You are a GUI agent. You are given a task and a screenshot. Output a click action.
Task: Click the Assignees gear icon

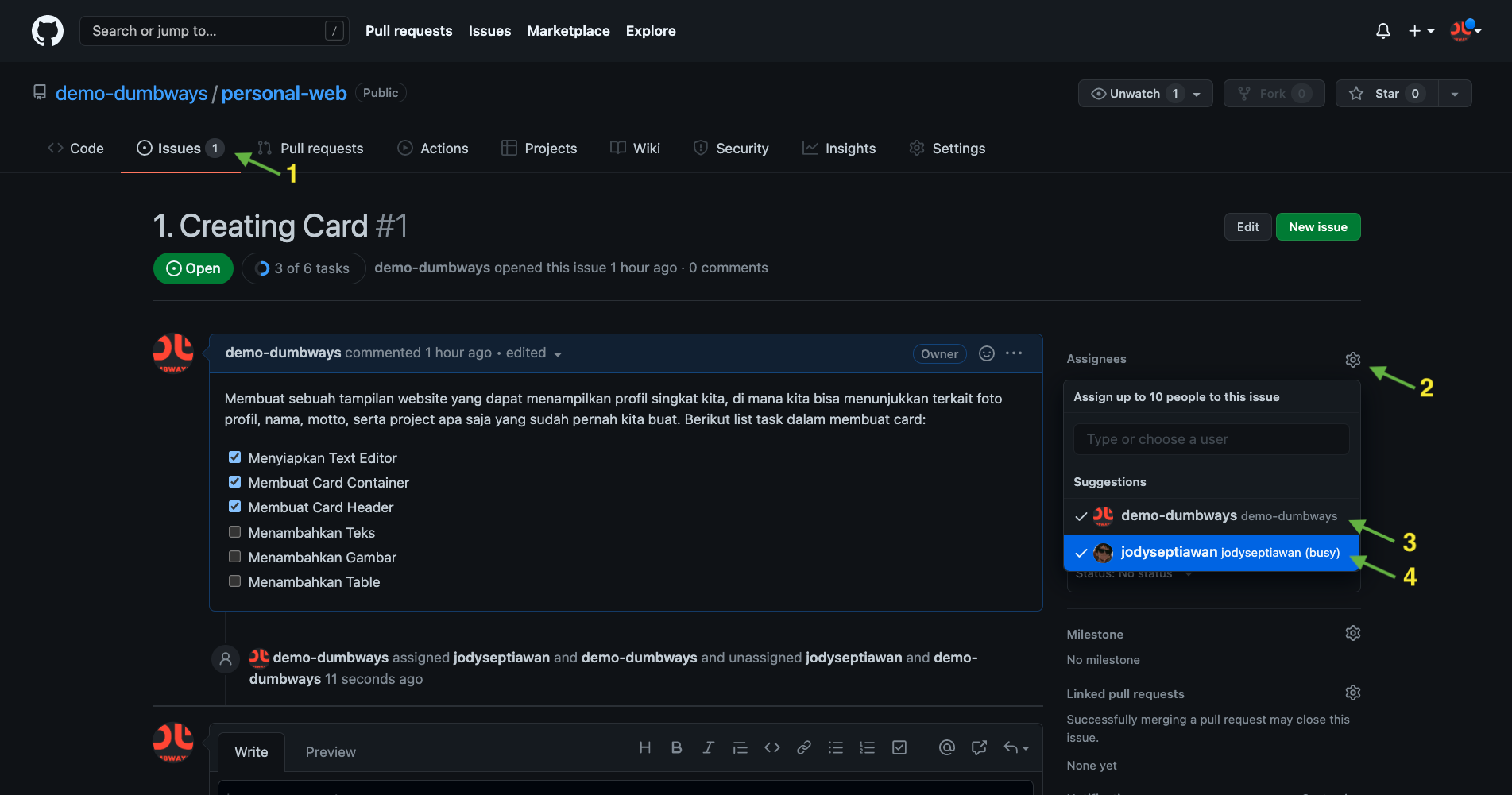(1352, 360)
